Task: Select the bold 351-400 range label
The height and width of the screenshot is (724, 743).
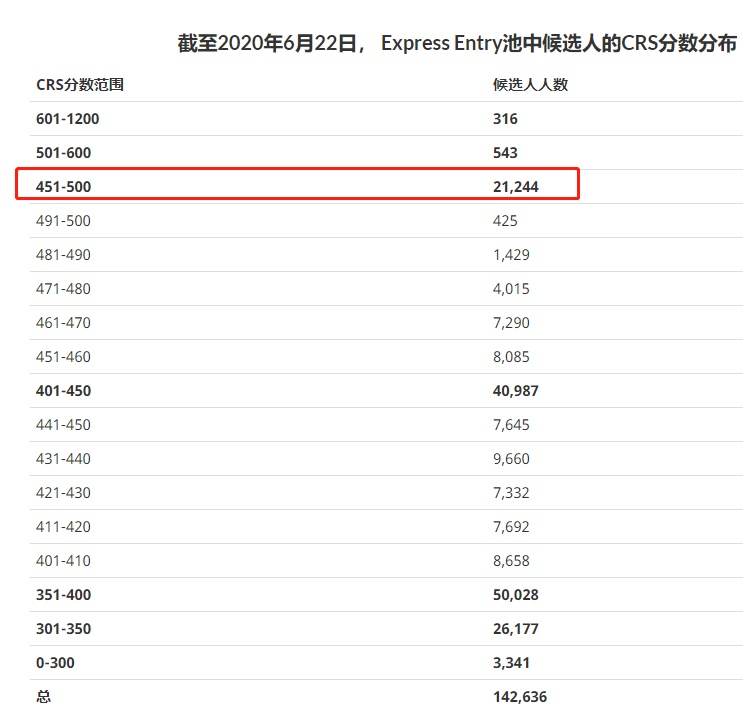Action: coord(63,595)
